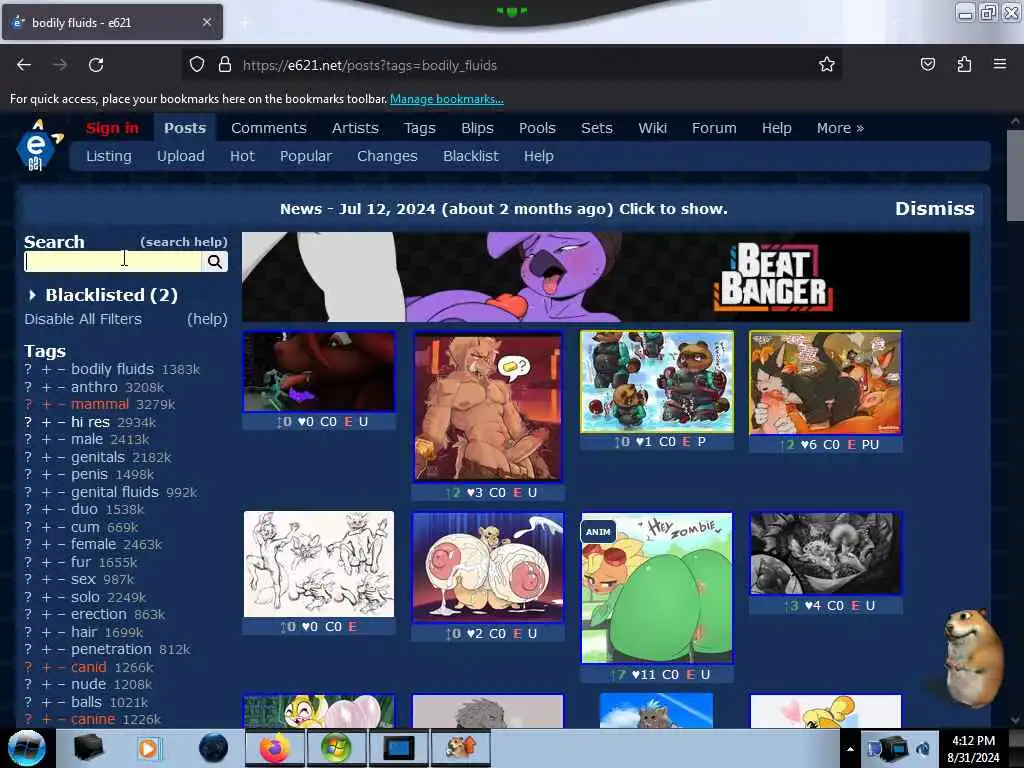1024x768 pixels.
Task: Open the search help link
Action: [x=184, y=242]
